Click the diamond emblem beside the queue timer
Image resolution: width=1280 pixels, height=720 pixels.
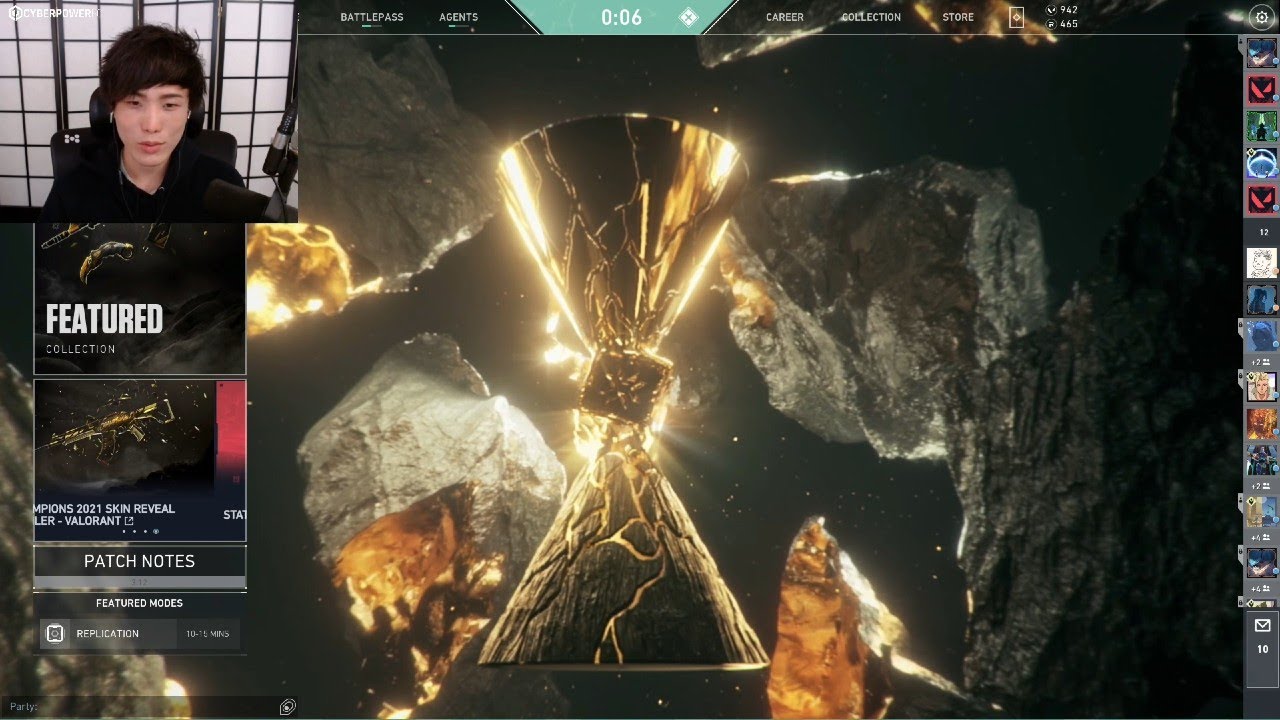point(688,17)
